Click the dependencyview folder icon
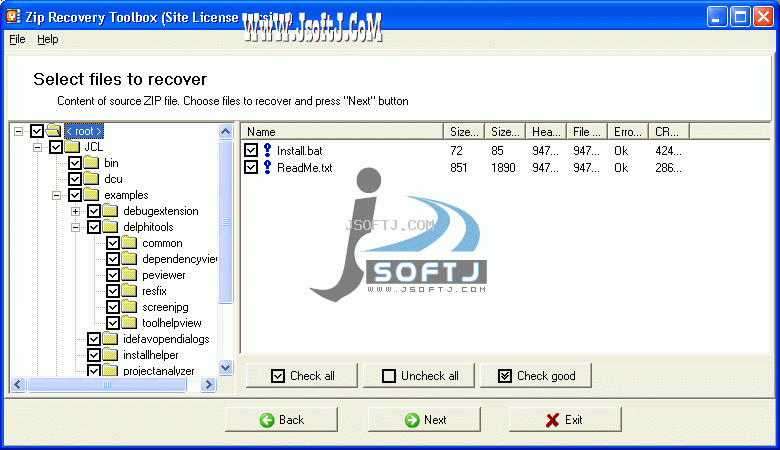This screenshot has width=780, height=450. coord(129,259)
